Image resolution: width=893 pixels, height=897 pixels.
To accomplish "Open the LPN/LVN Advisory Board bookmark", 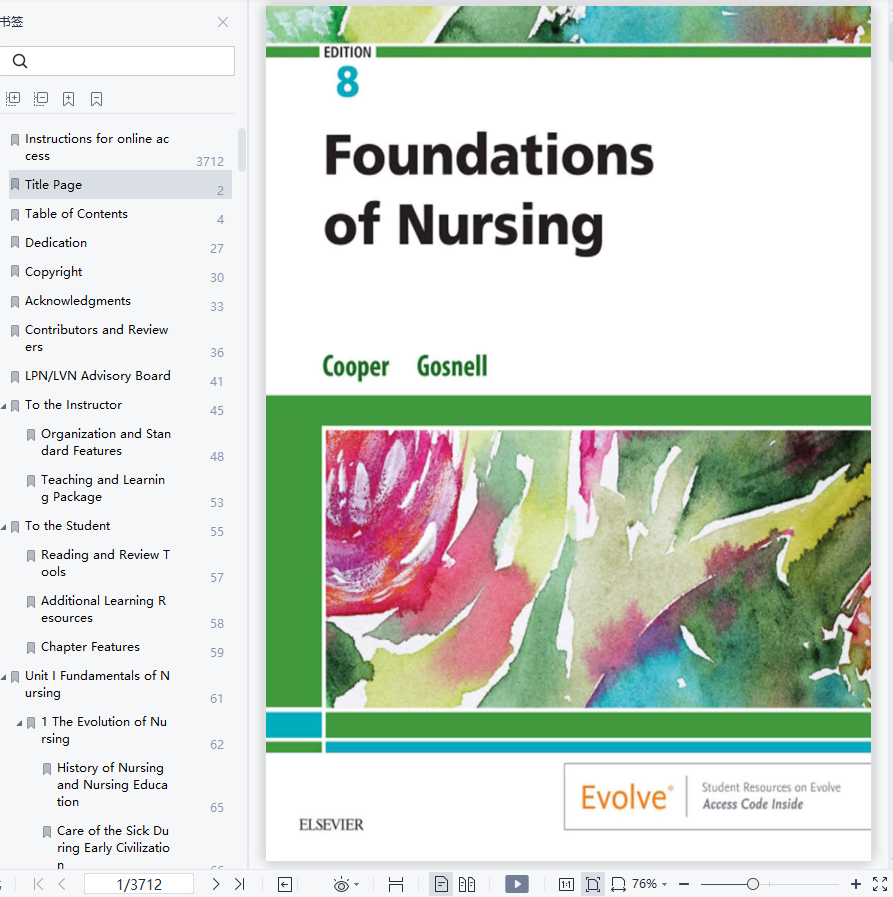I will (98, 376).
